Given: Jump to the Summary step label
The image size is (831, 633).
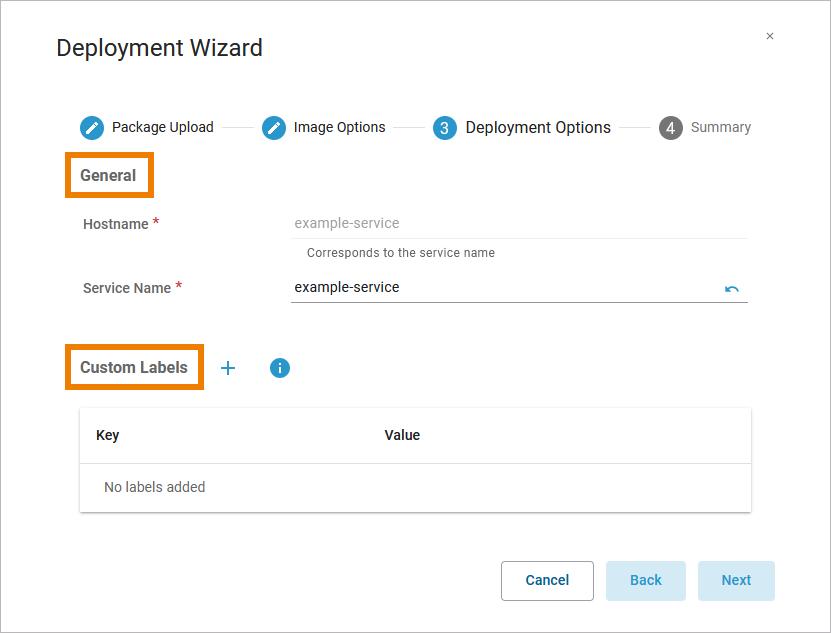Looking at the screenshot, I should click(x=720, y=128).
